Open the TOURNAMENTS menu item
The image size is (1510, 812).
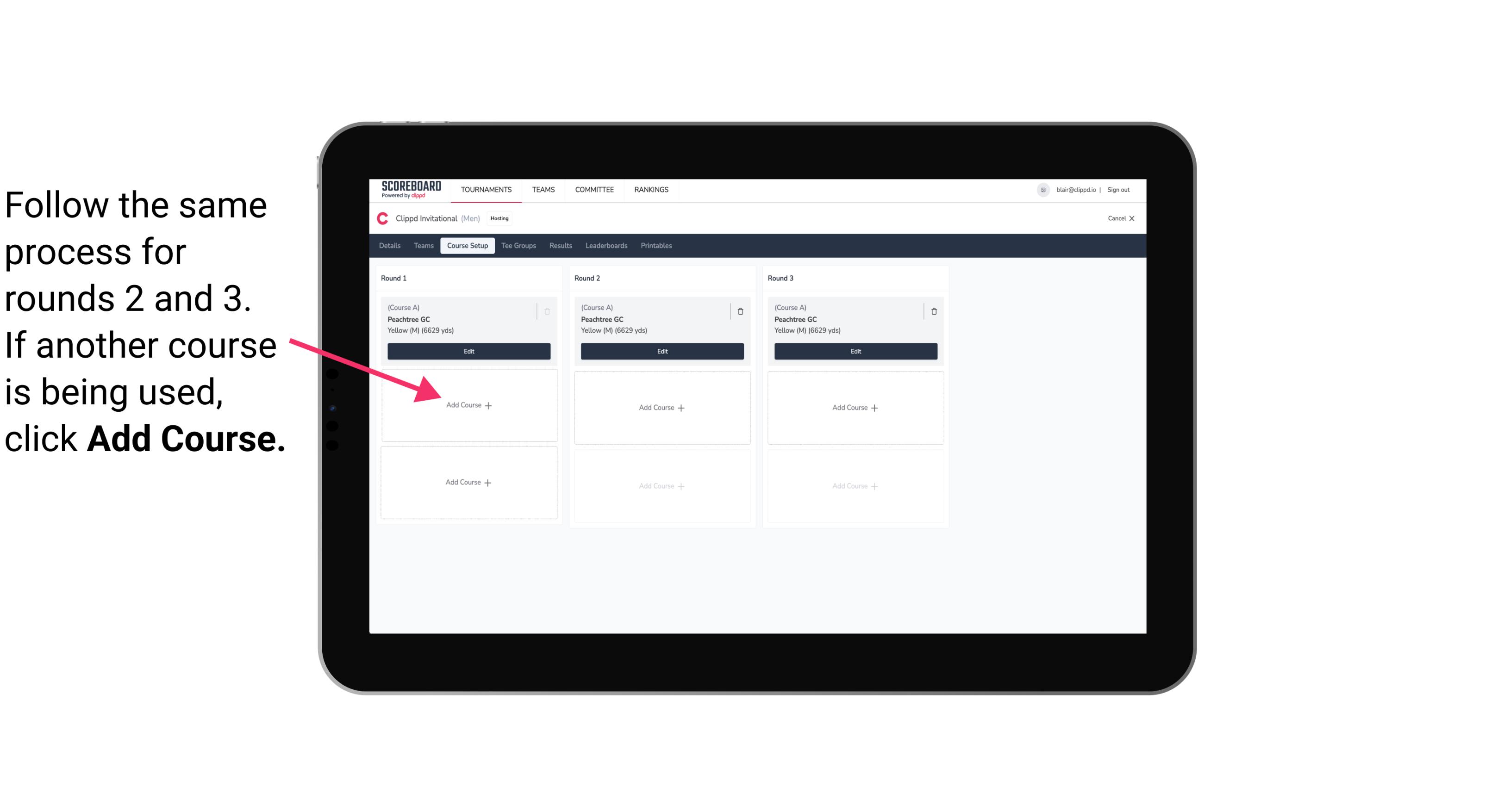(486, 189)
